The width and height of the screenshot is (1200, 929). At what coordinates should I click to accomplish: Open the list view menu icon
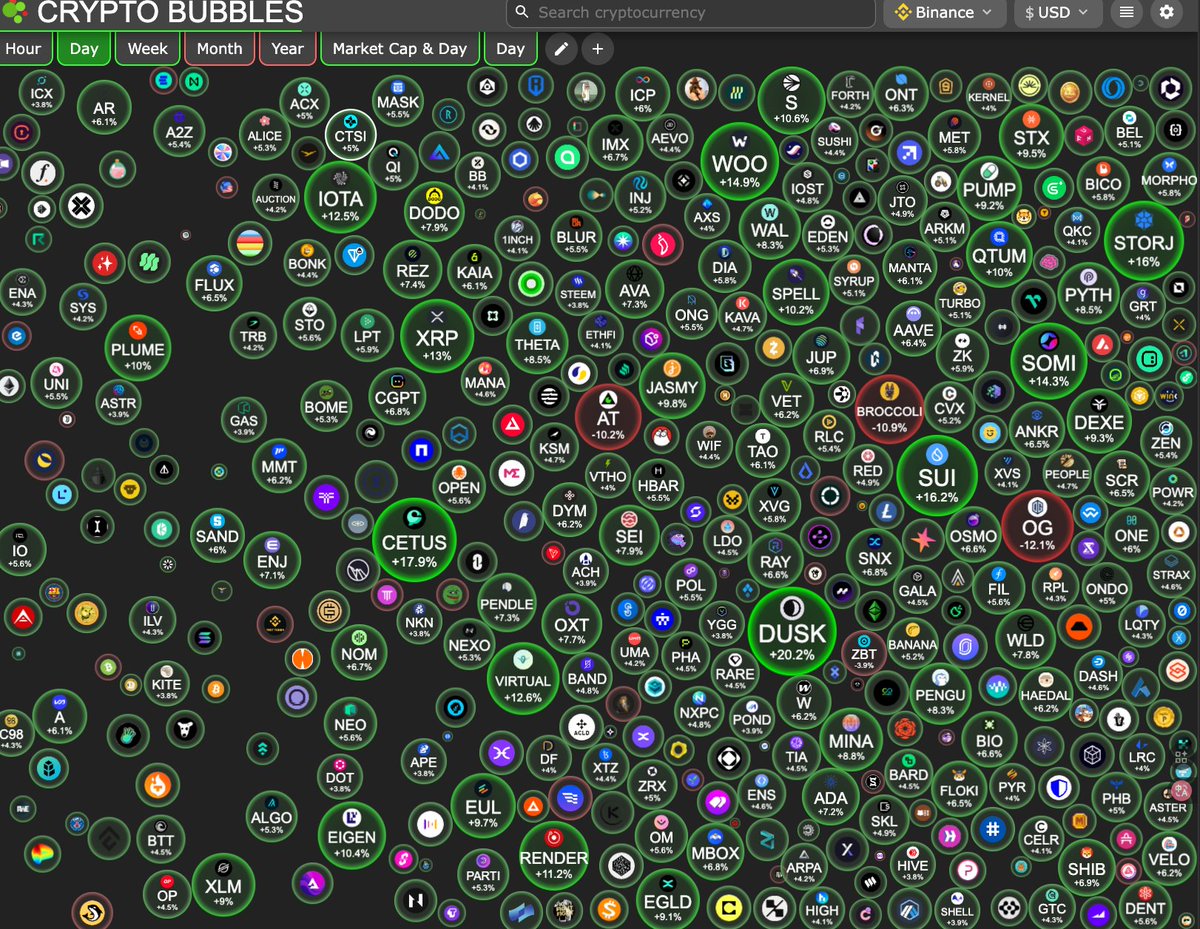point(1127,13)
